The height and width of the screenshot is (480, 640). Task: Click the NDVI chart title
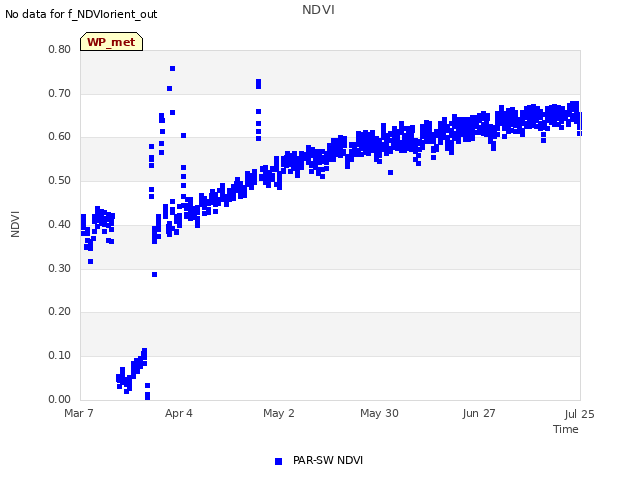(x=318, y=10)
